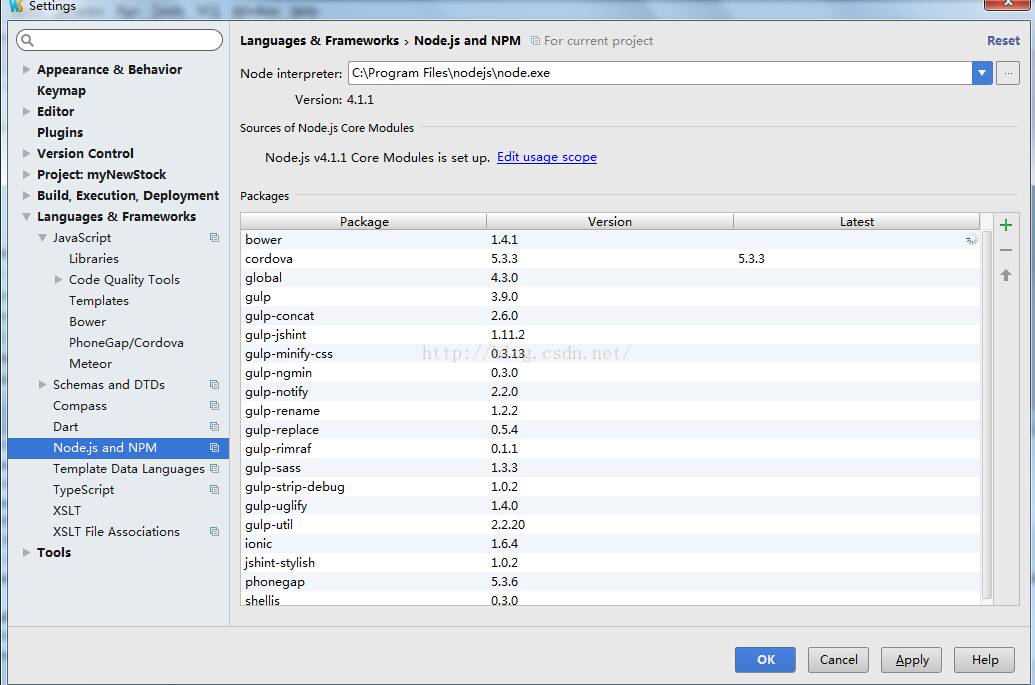Click the packages table vertical scrollbar
Viewport: 1035px width, 685px height.
click(987, 414)
